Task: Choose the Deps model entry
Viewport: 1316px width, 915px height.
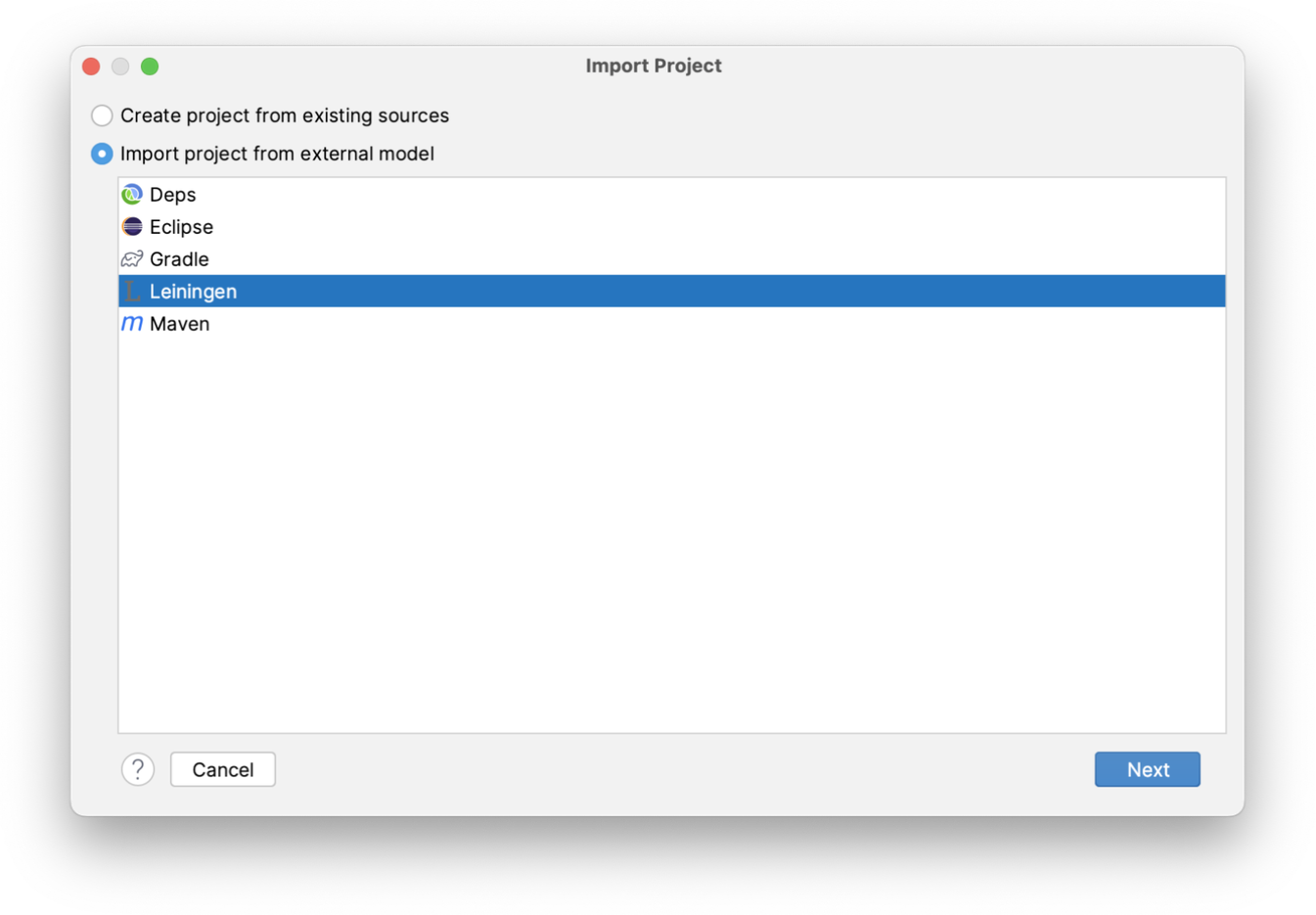Action: click(x=672, y=195)
